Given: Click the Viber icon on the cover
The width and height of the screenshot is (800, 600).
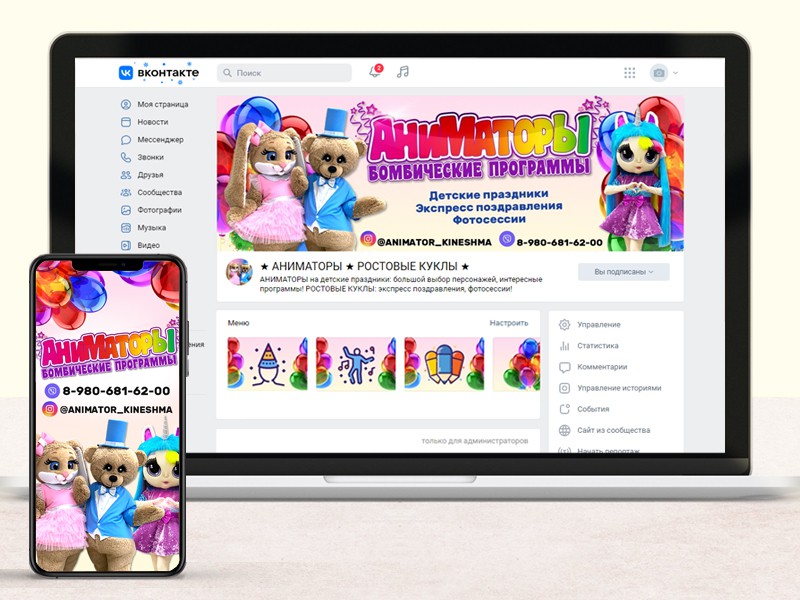Looking at the screenshot, I should coord(507,238).
